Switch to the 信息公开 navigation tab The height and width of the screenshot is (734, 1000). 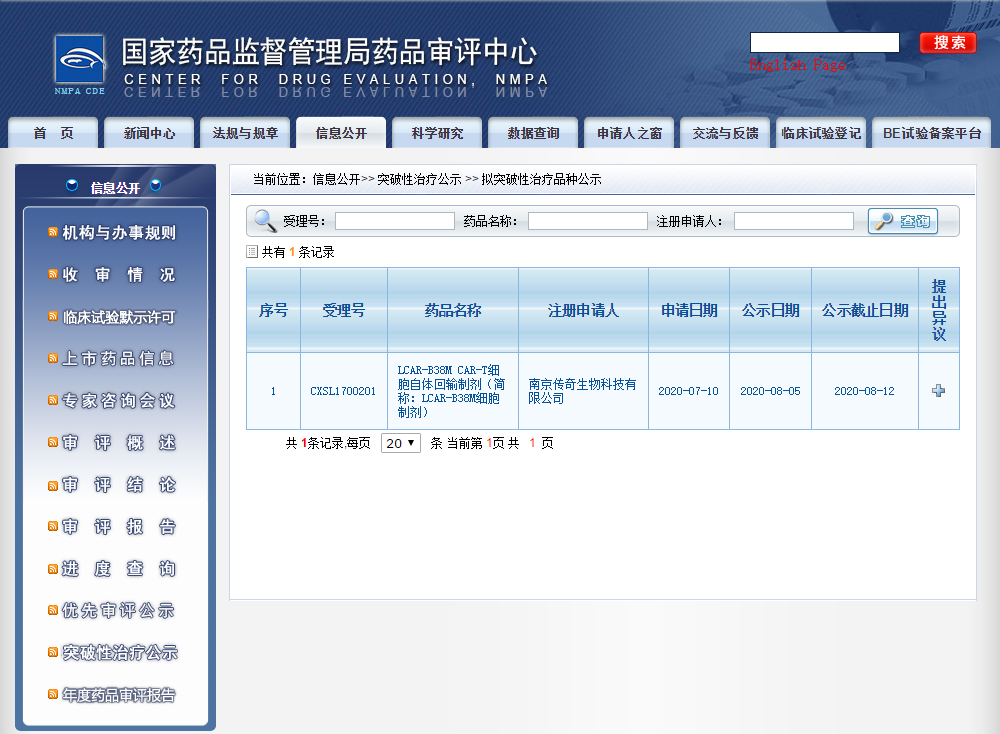341,133
